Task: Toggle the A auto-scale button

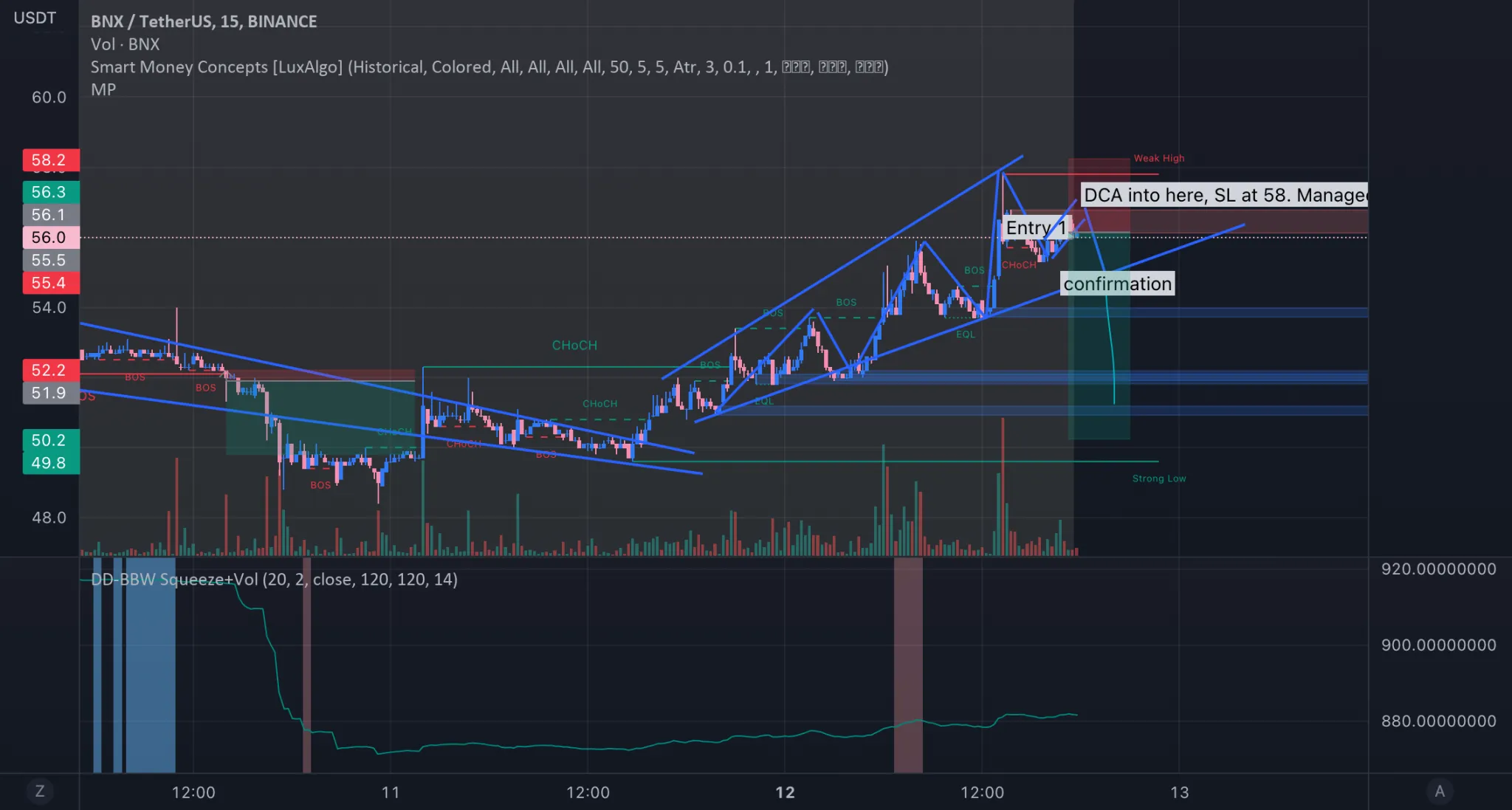Action: pos(1439,792)
